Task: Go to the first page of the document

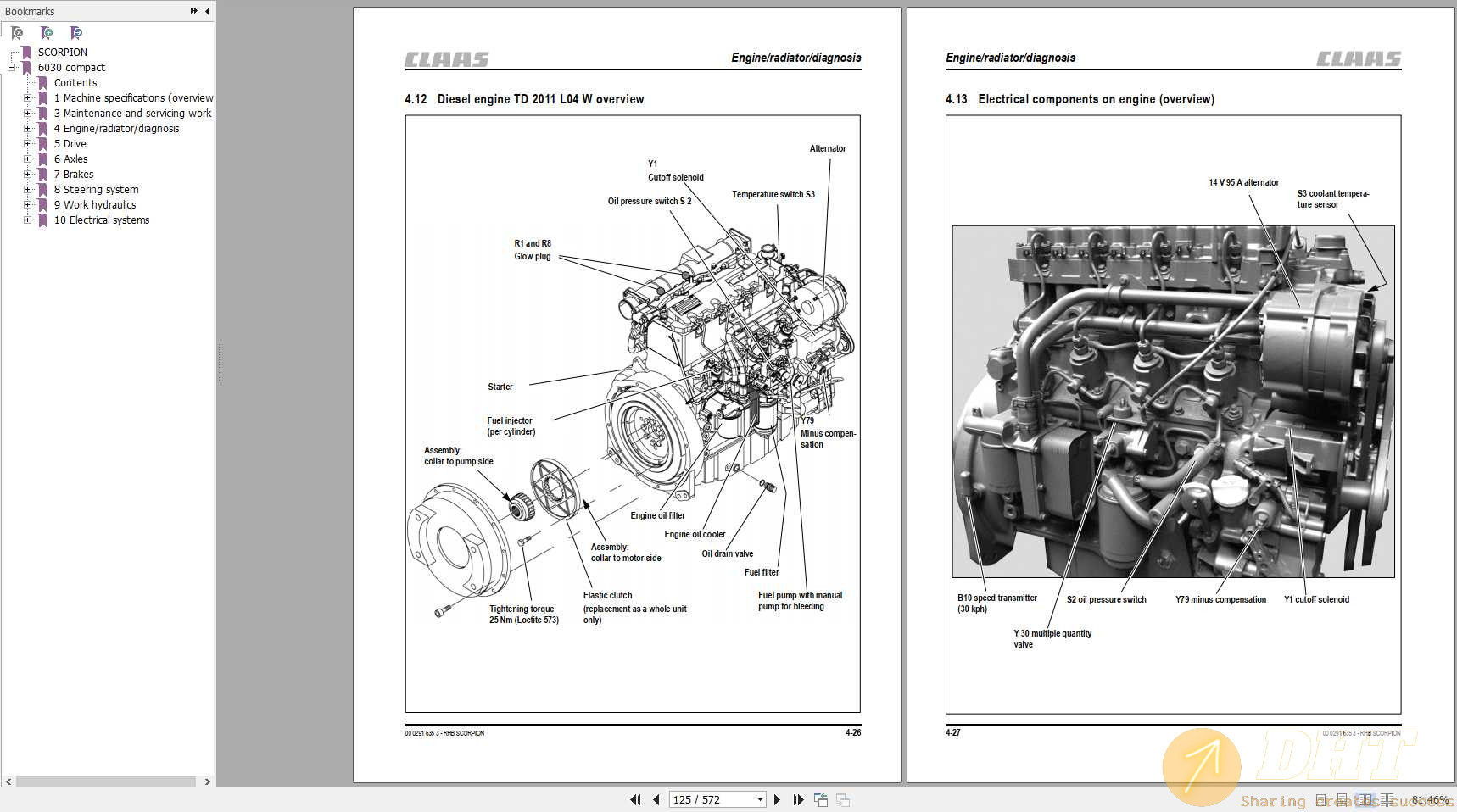Action: pyautogui.click(x=635, y=799)
